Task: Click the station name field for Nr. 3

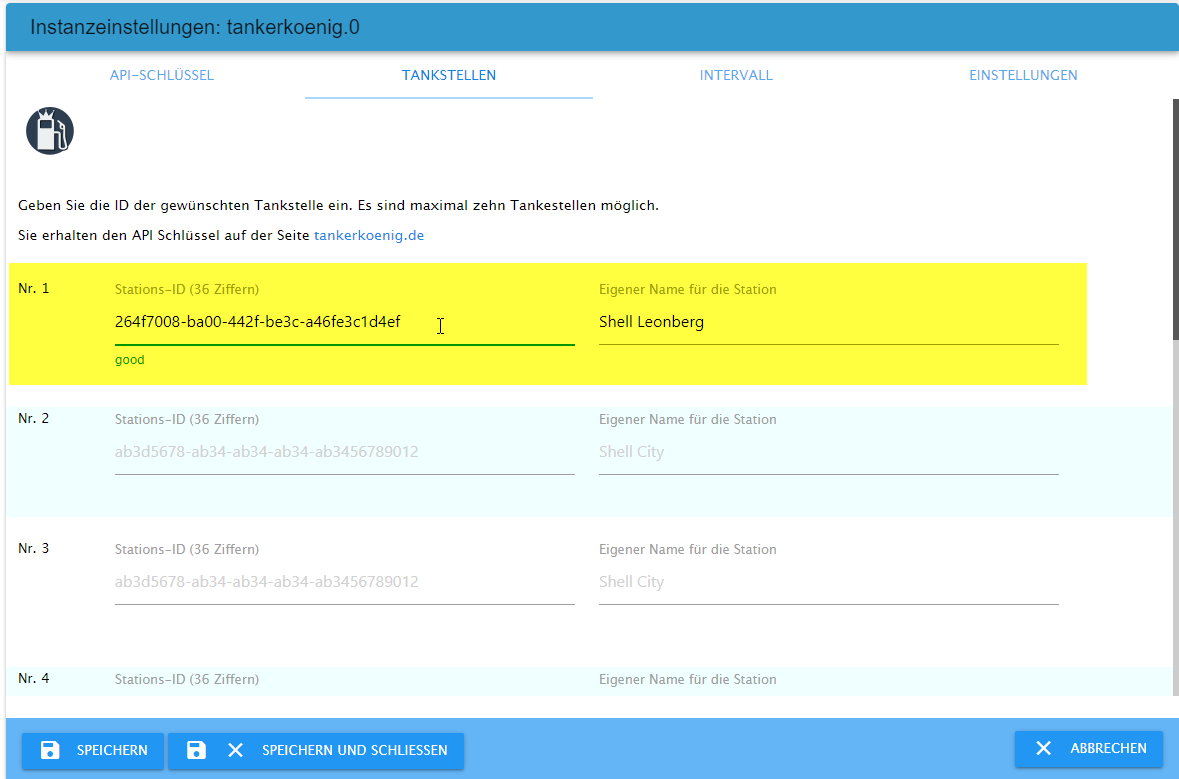Action: (x=828, y=582)
